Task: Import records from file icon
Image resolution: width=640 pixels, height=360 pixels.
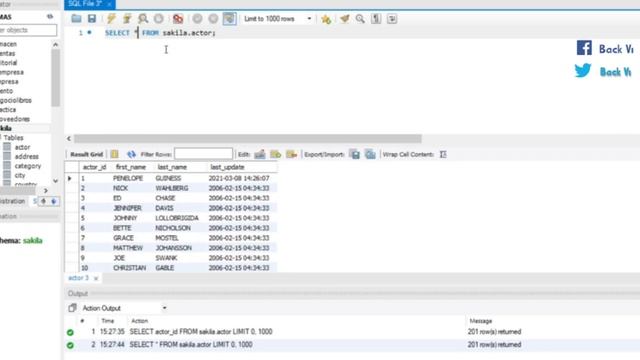Action: 371,154
